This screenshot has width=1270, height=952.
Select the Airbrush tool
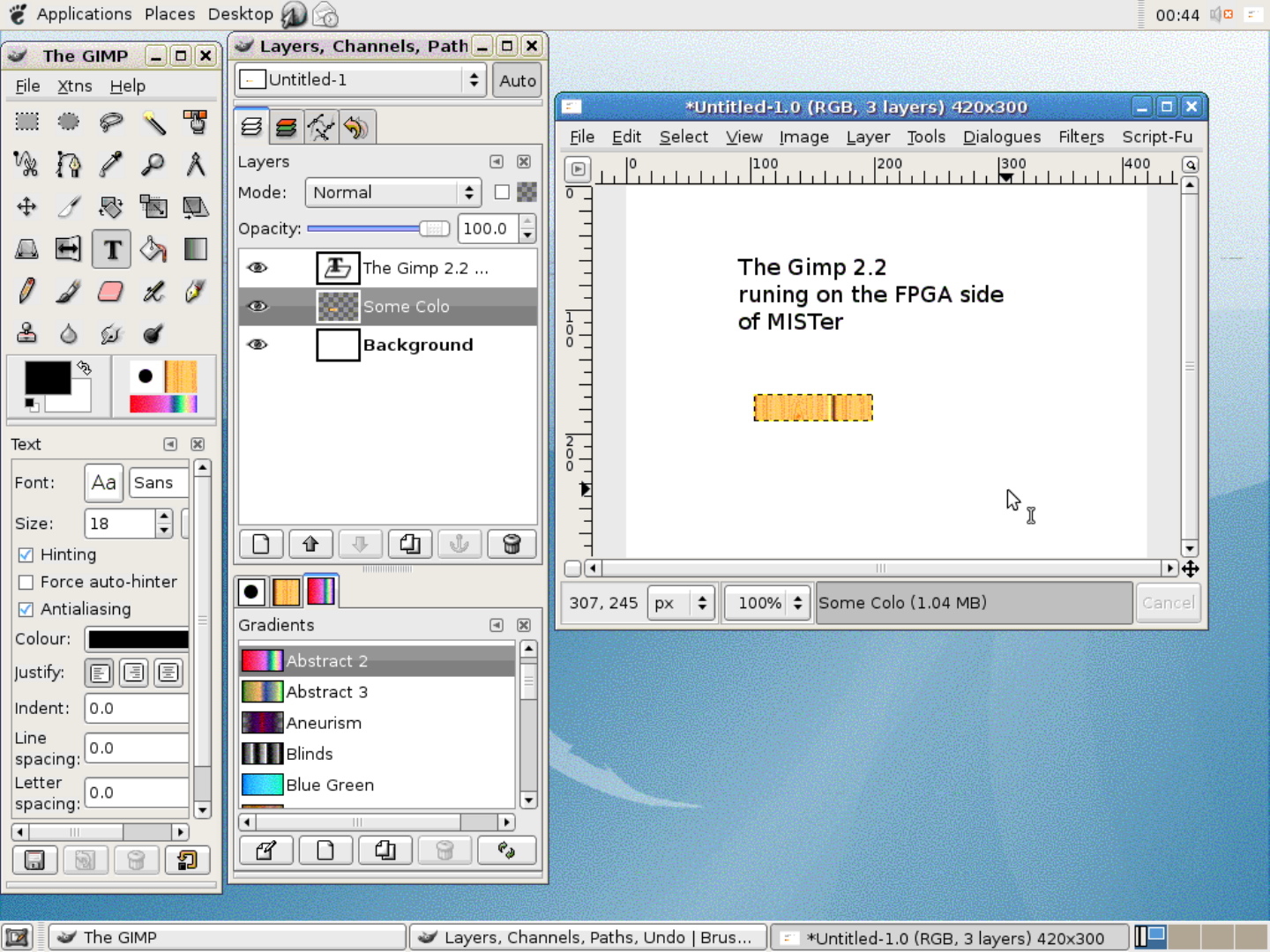click(x=153, y=291)
